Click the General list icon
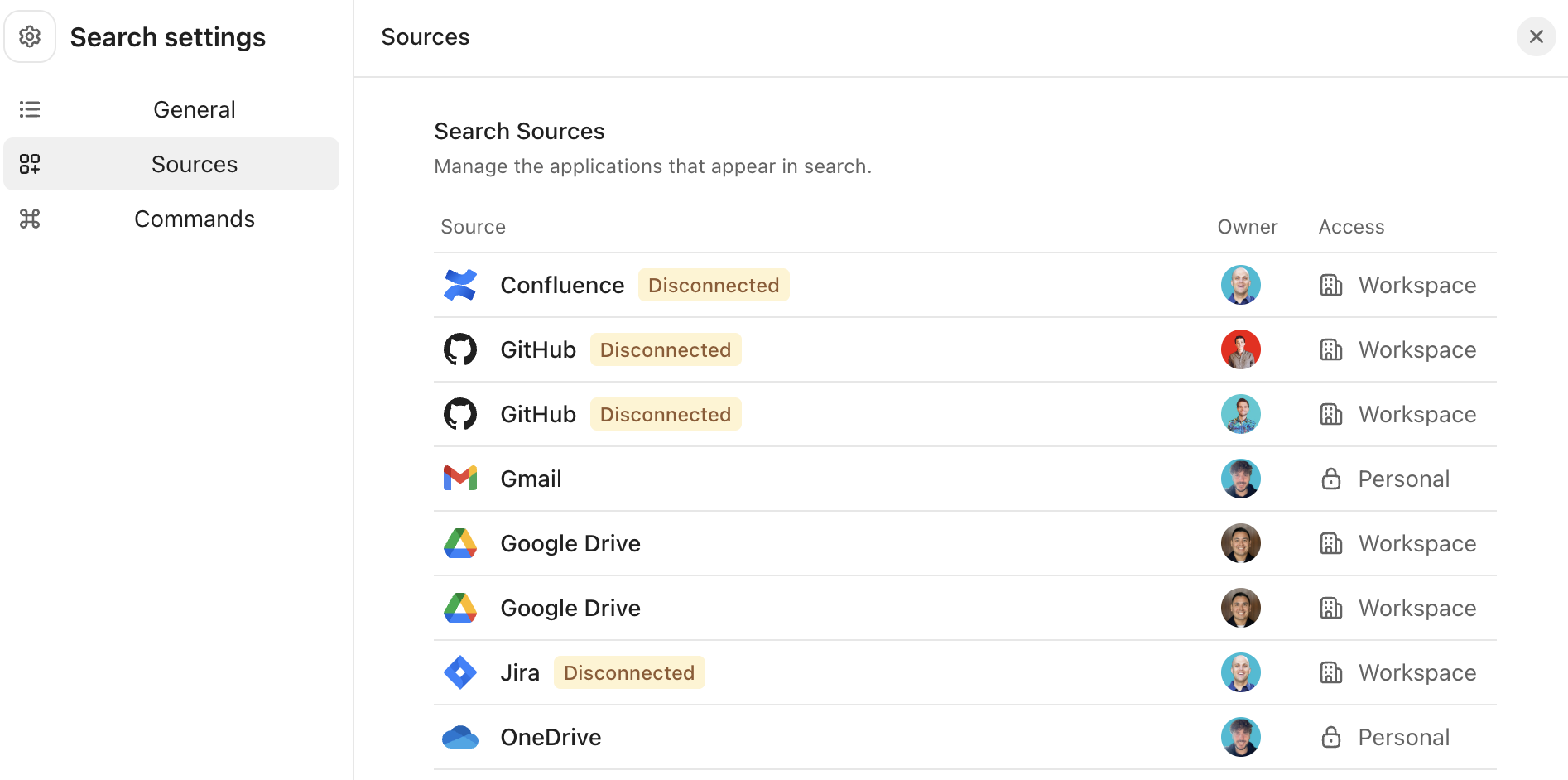 click(x=30, y=109)
